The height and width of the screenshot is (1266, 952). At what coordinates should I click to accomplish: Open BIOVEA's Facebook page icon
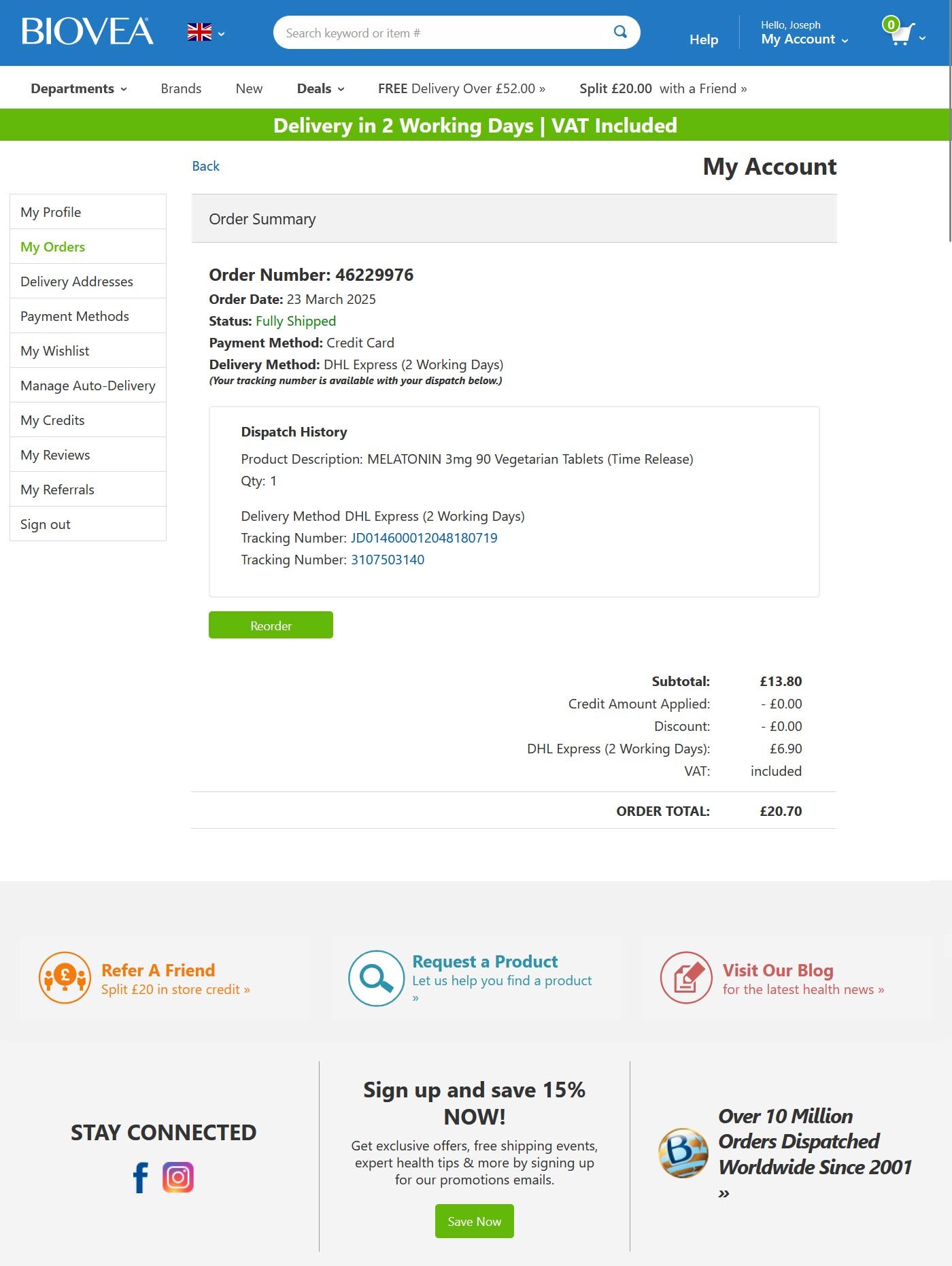[140, 1177]
